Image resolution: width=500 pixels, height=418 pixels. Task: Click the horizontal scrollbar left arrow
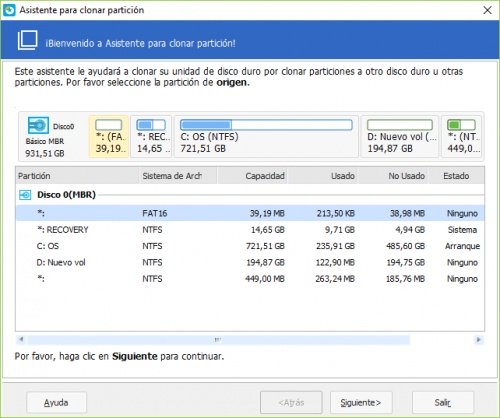(21, 340)
